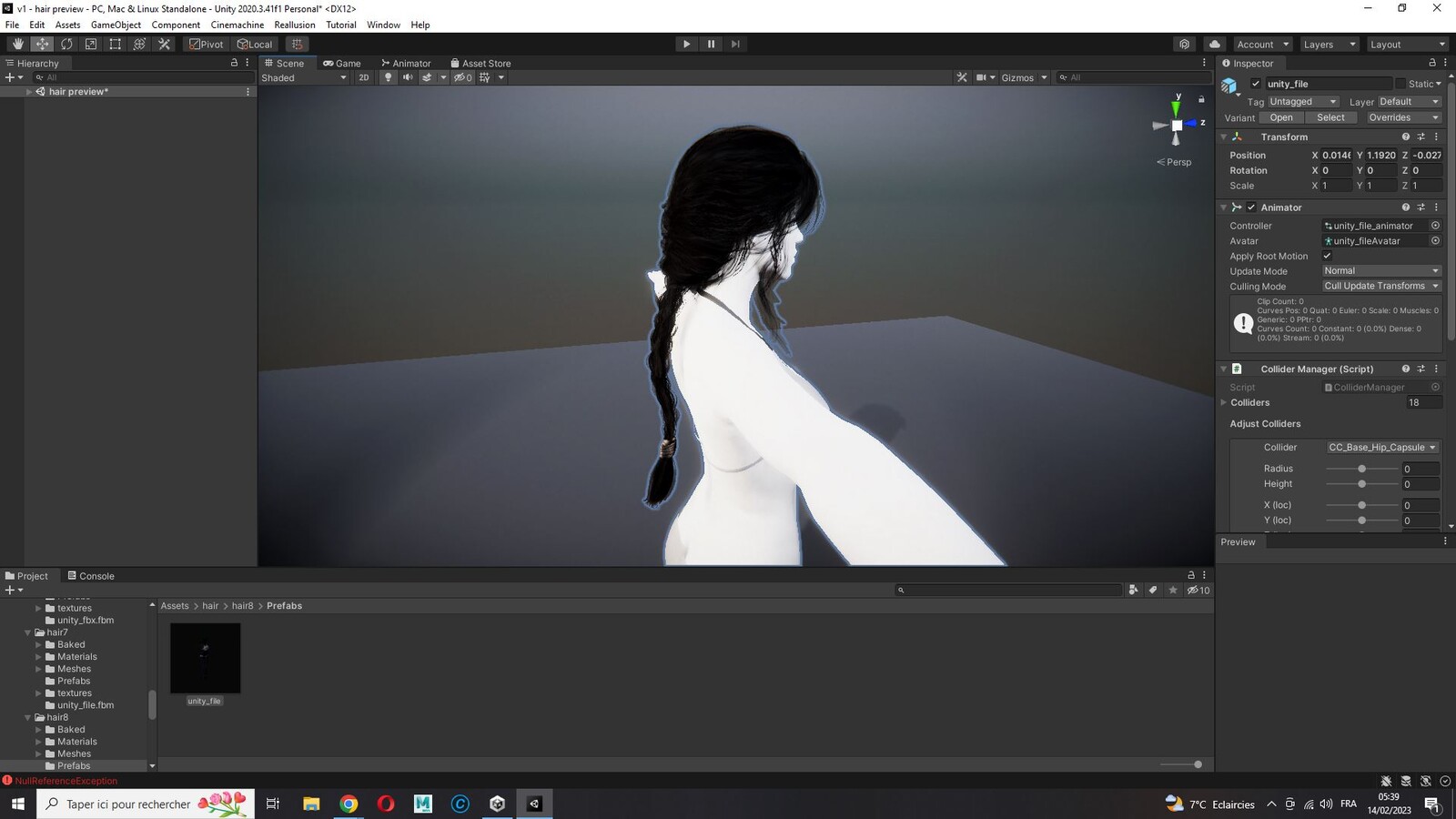The image size is (1456, 819).
Task: Open the Culling Mode dropdown
Action: 1381,286
